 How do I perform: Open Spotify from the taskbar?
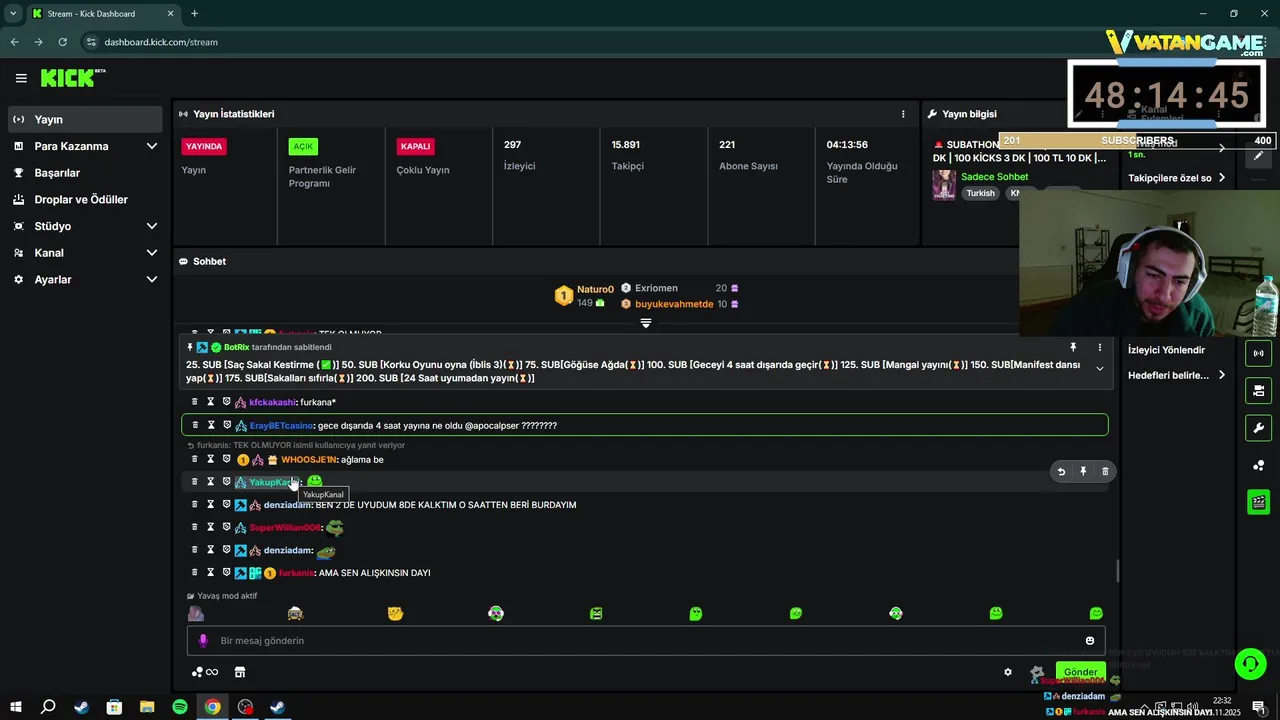[x=180, y=707]
